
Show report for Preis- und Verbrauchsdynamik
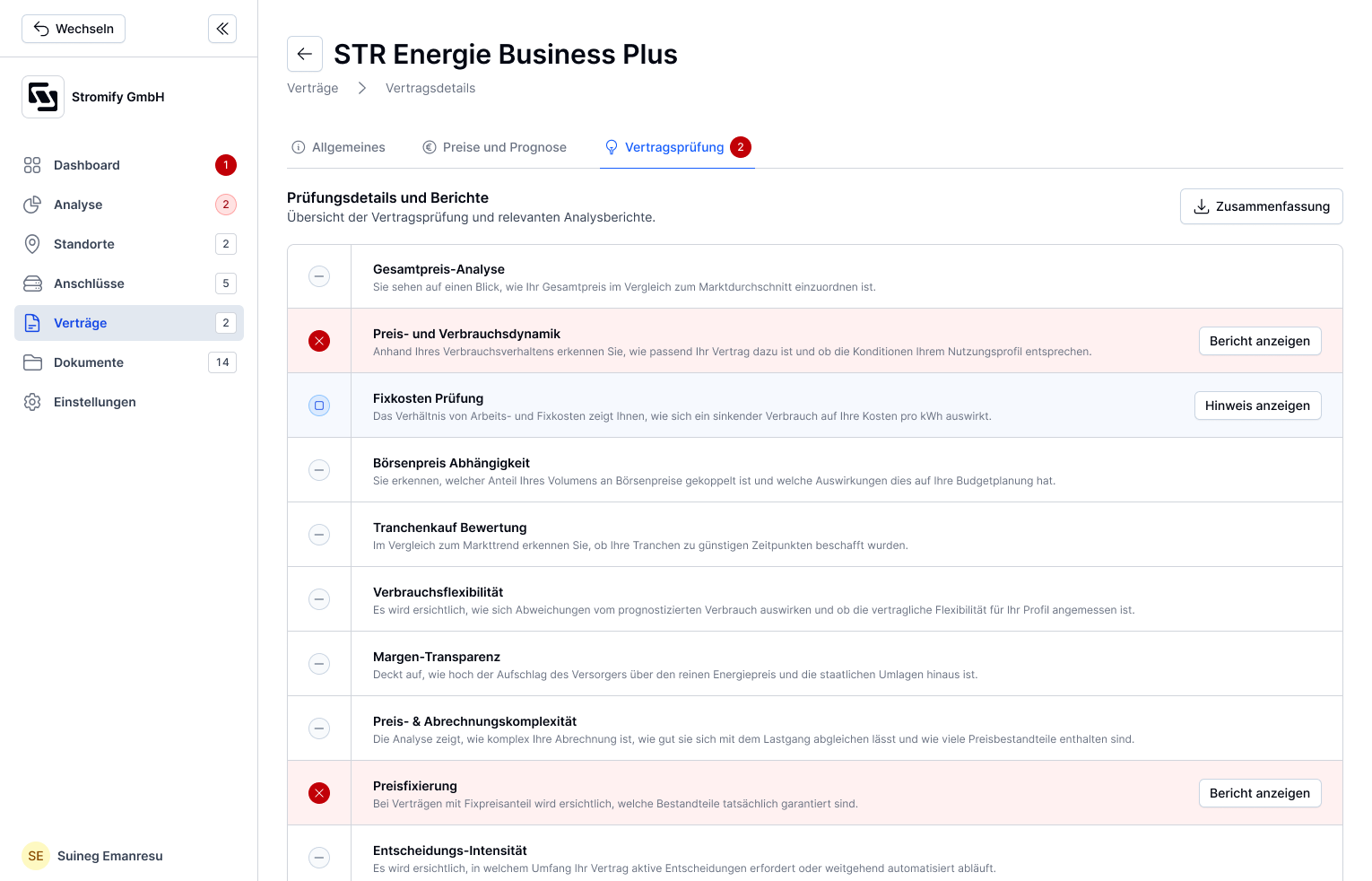1260,341
